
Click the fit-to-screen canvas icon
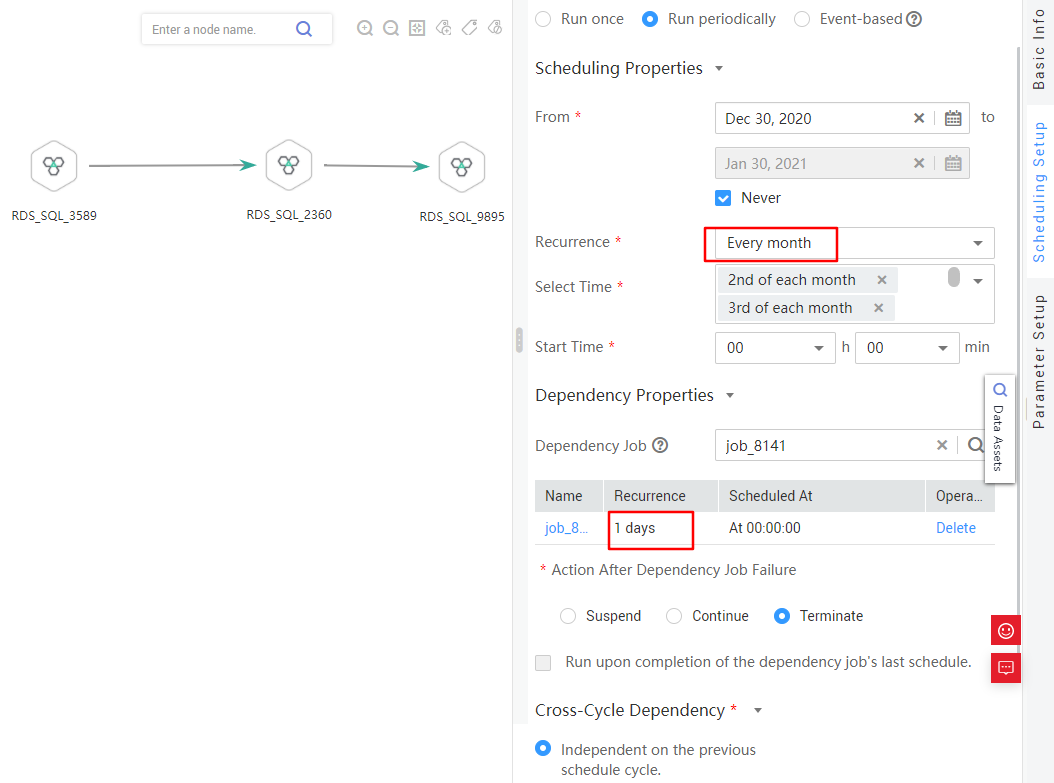(x=417, y=28)
